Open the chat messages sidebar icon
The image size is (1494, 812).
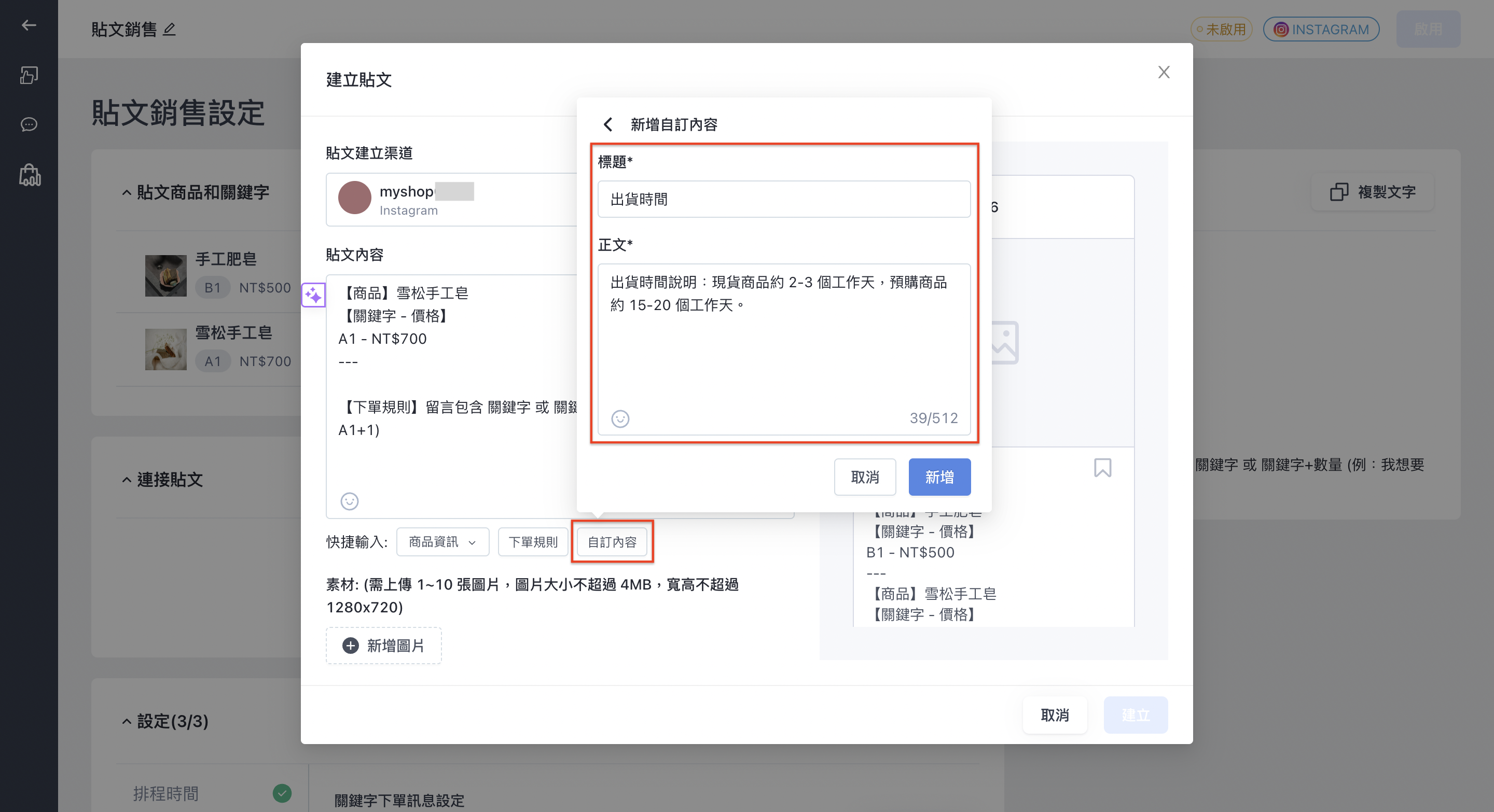(x=29, y=124)
